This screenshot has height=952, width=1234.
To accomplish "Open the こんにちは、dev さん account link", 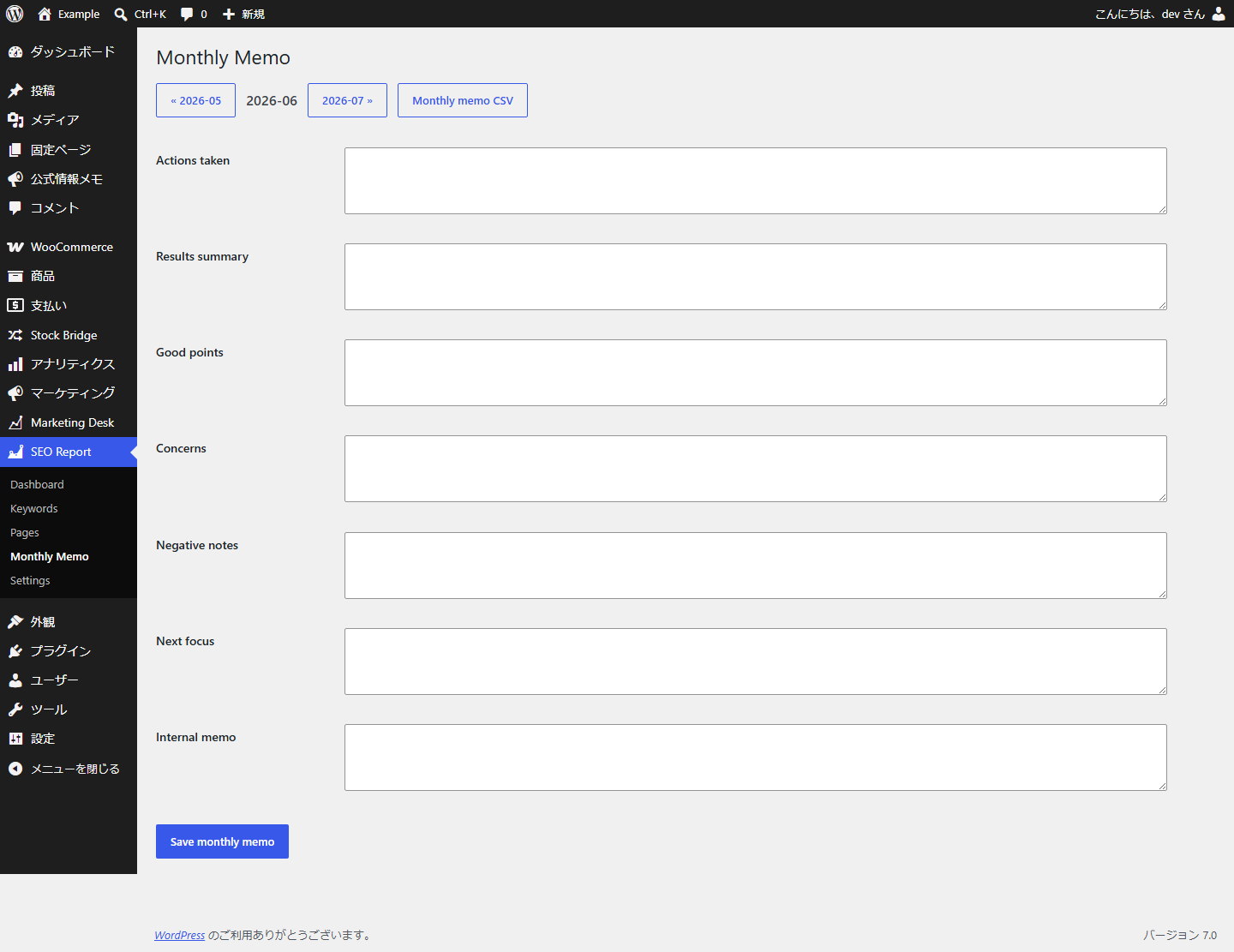I will pos(1160,14).
